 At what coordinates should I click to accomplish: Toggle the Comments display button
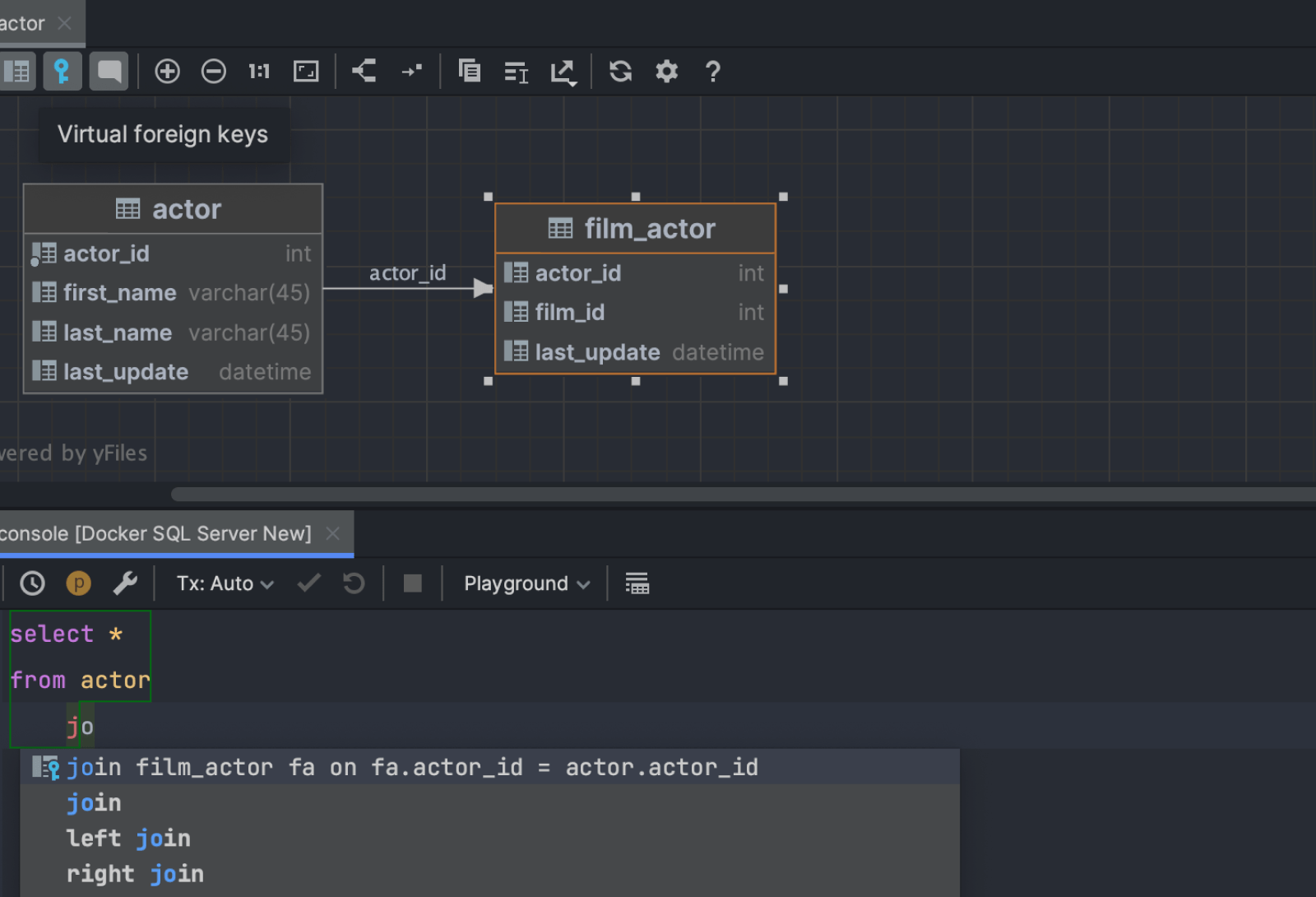[109, 72]
